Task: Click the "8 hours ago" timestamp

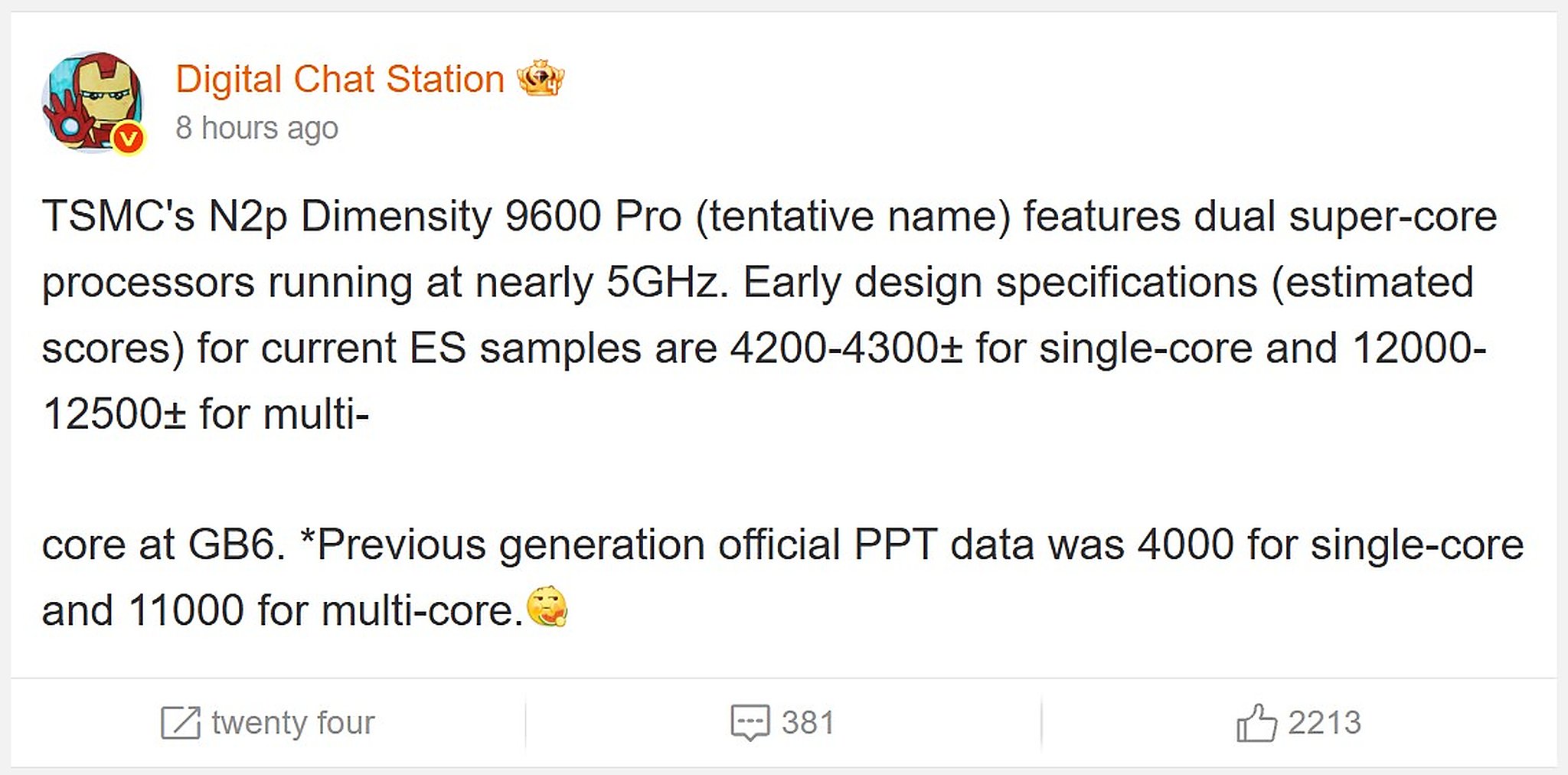Action: (256, 128)
